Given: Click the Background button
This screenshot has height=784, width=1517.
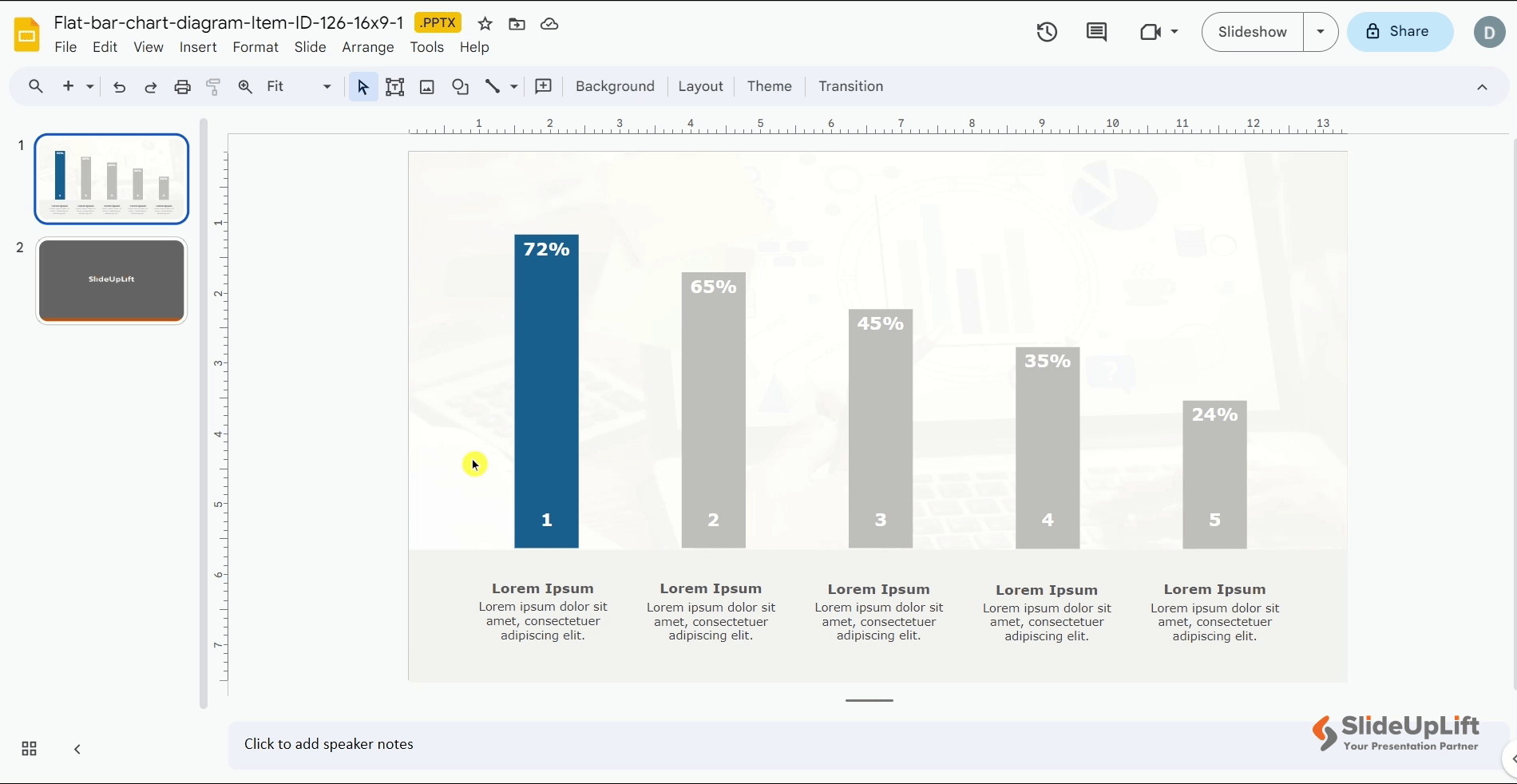Looking at the screenshot, I should click(x=615, y=86).
